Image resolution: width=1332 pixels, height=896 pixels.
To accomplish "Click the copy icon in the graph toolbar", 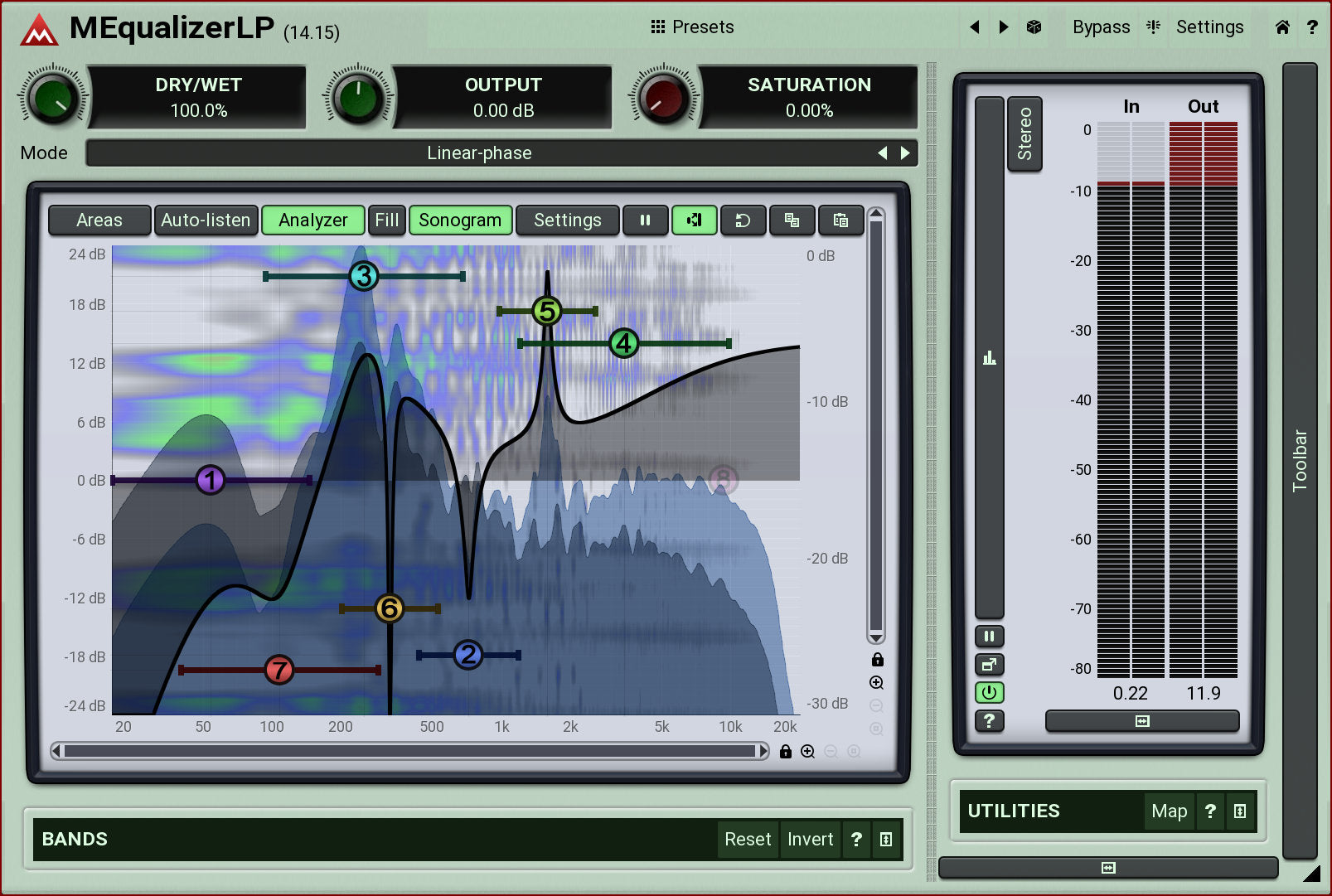I will coord(792,220).
